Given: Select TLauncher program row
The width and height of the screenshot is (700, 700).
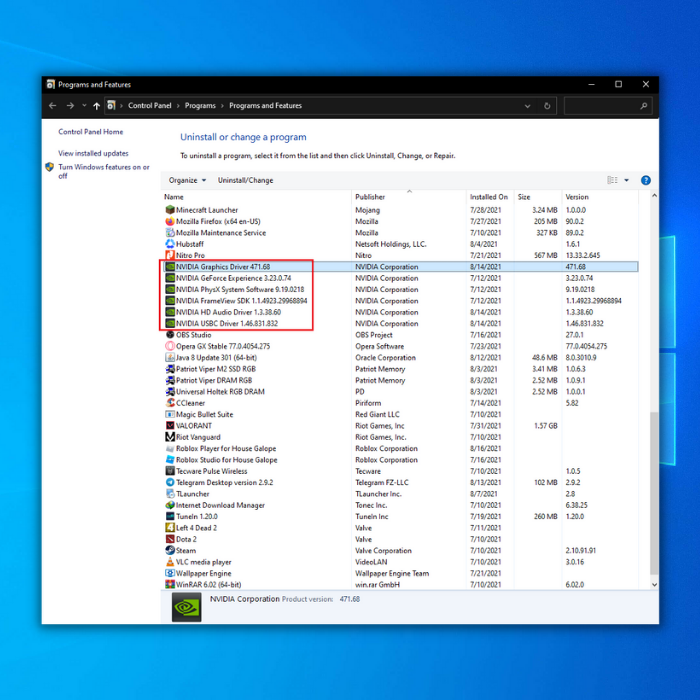Looking at the screenshot, I should (x=400, y=494).
